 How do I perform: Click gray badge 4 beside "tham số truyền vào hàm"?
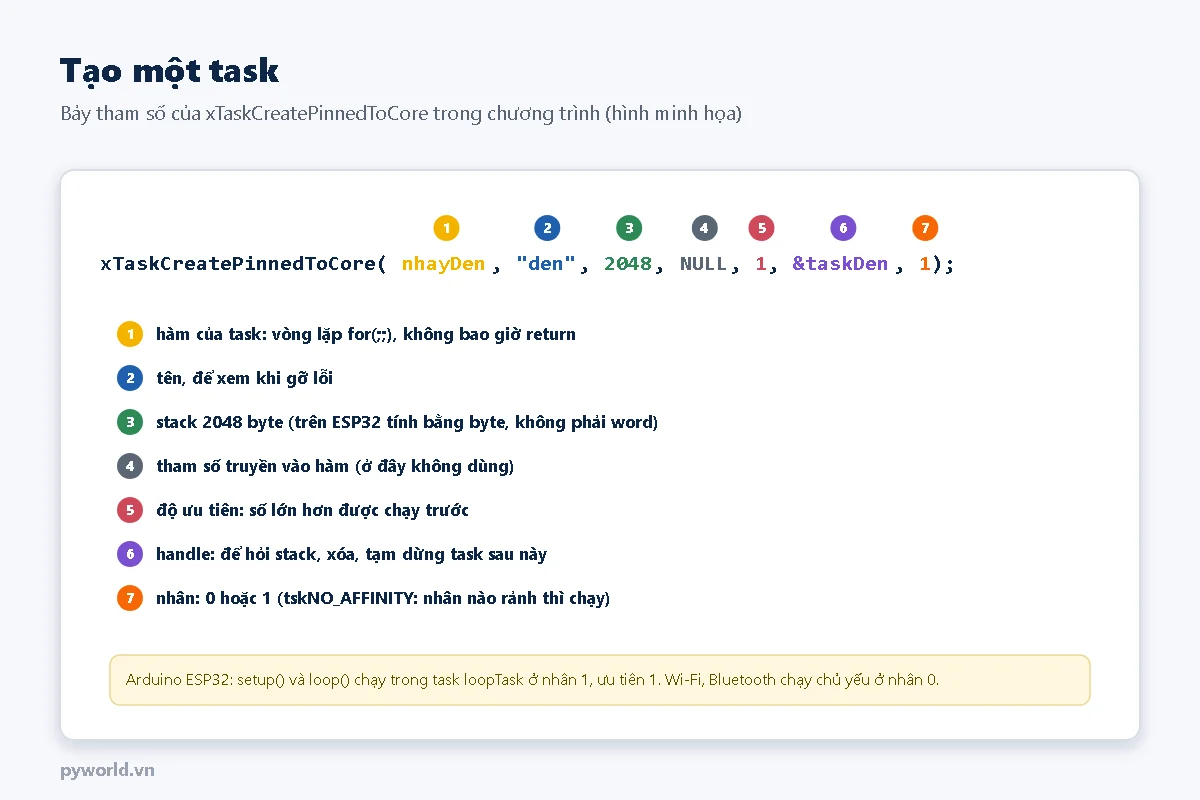[x=130, y=466]
